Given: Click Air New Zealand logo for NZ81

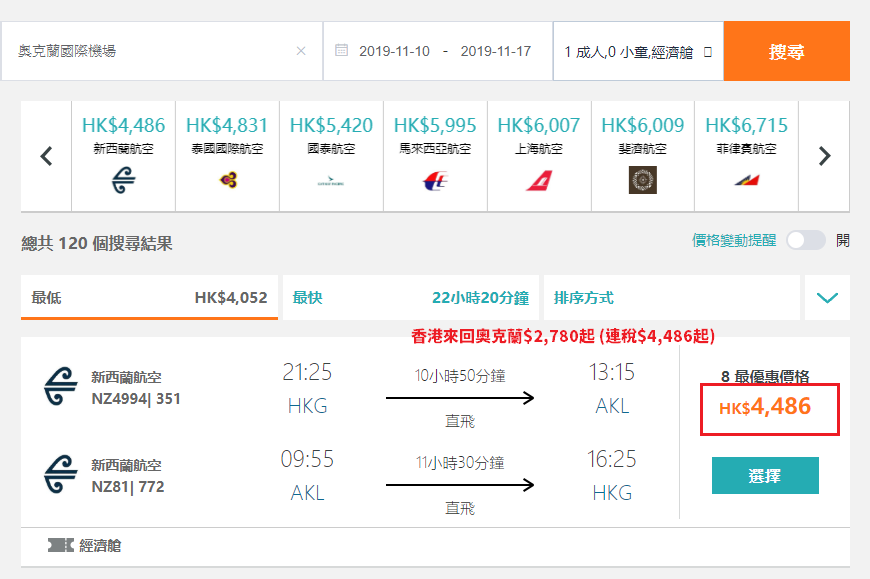Looking at the screenshot, I should pos(61,474).
